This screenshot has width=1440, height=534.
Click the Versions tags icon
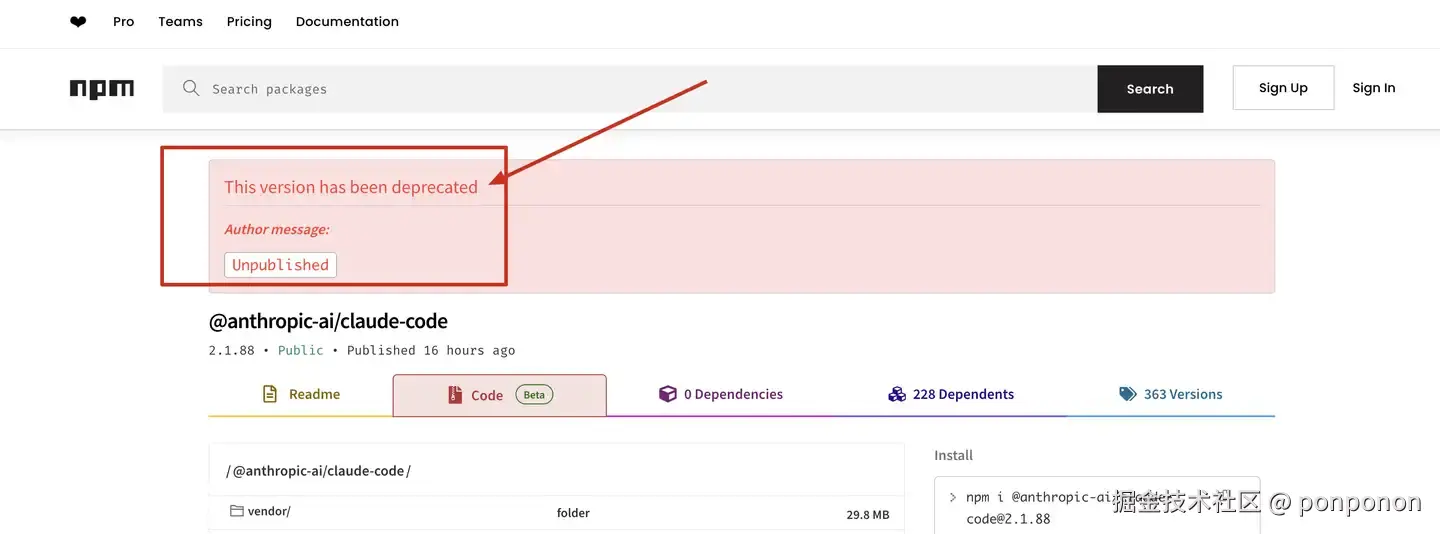[1128, 394]
